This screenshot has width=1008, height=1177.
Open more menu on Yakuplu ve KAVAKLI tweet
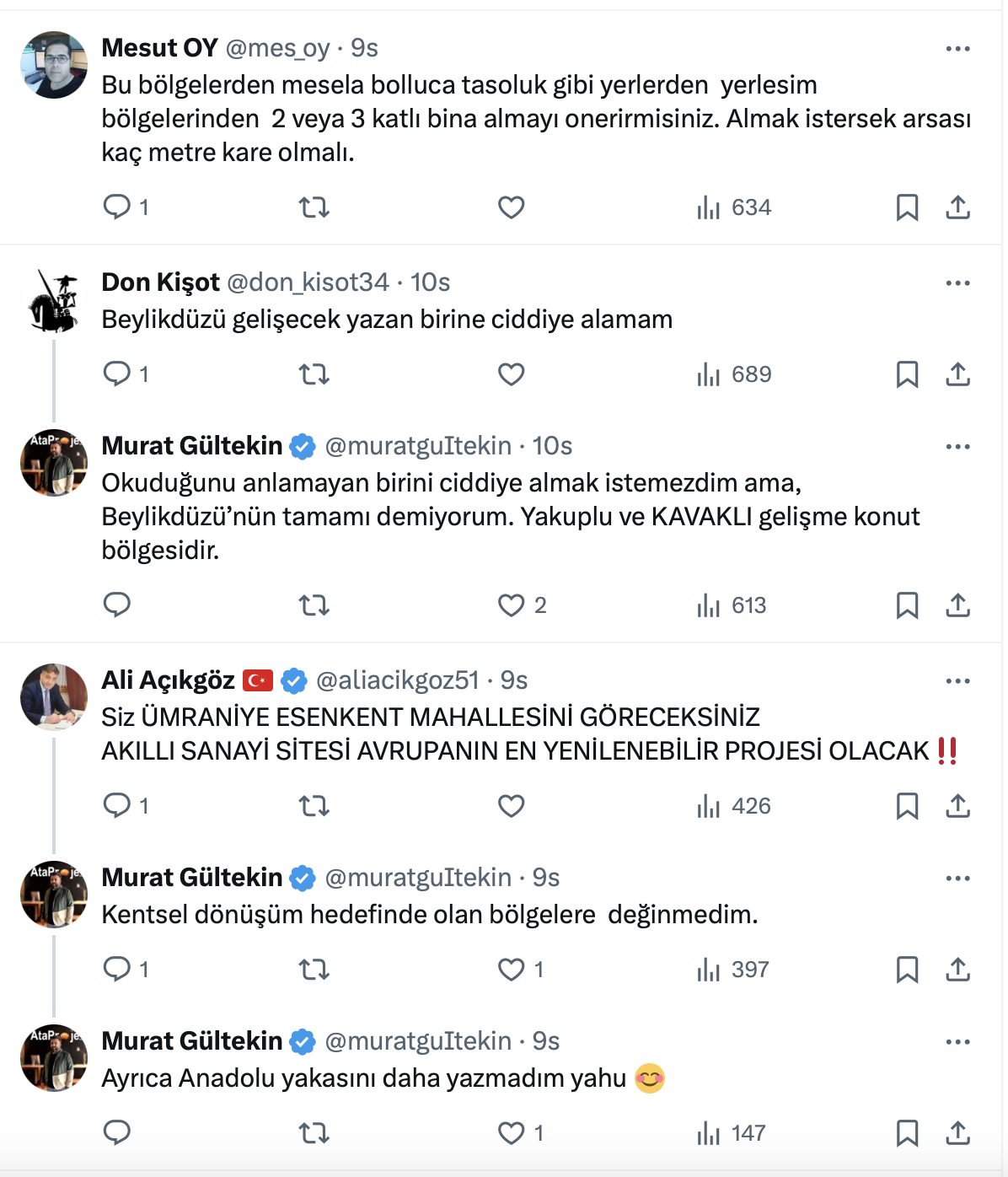click(x=957, y=447)
